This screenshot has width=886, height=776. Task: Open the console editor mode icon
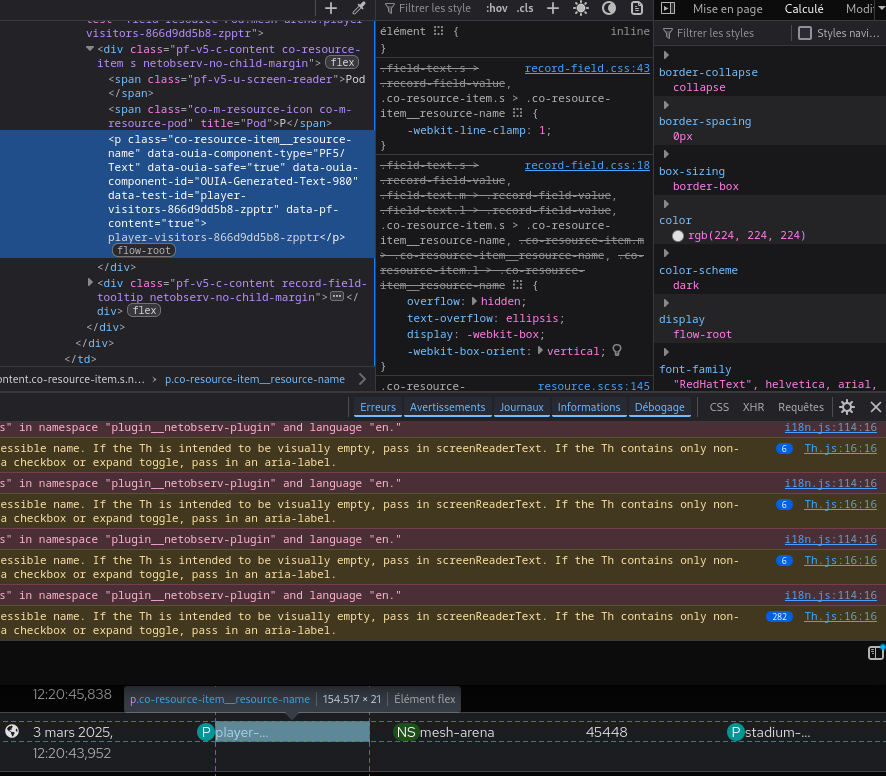click(875, 653)
